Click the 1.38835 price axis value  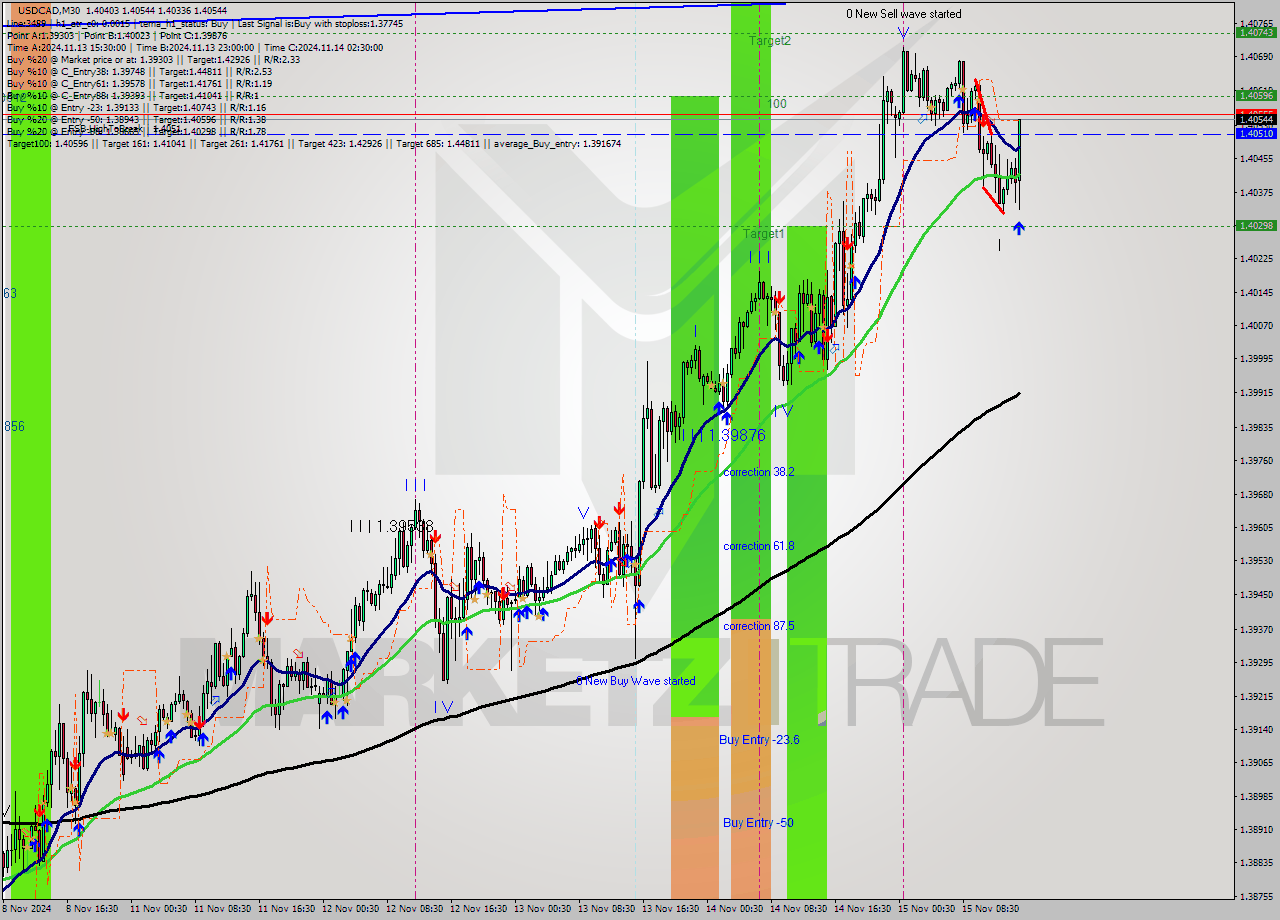1255,862
